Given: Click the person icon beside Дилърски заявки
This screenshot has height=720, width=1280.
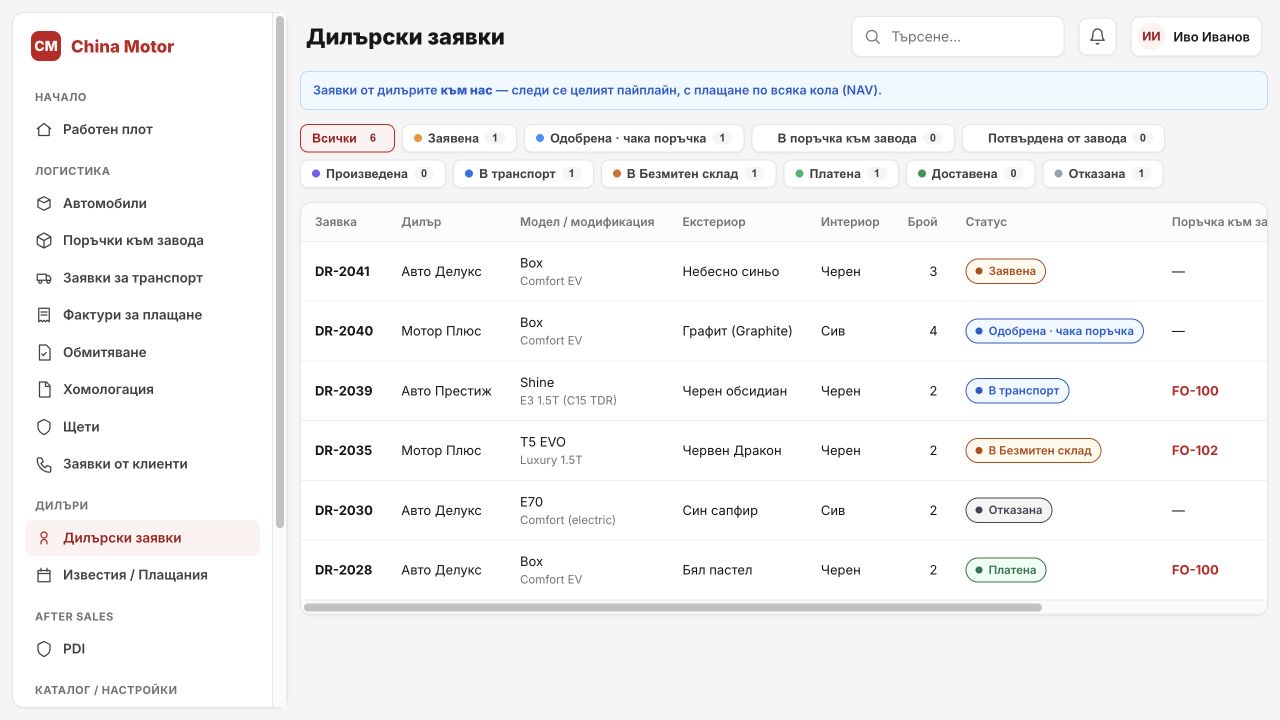Looking at the screenshot, I should (x=43, y=538).
